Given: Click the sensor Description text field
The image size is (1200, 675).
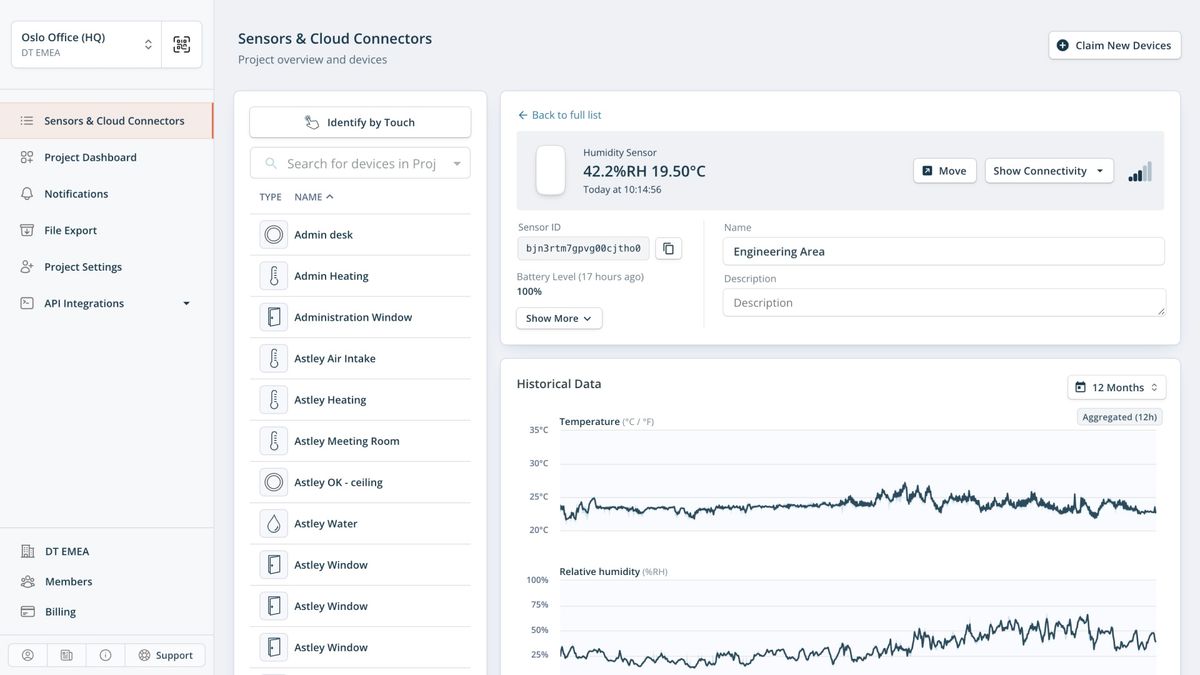Looking at the screenshot, I should tap(943, 303).
